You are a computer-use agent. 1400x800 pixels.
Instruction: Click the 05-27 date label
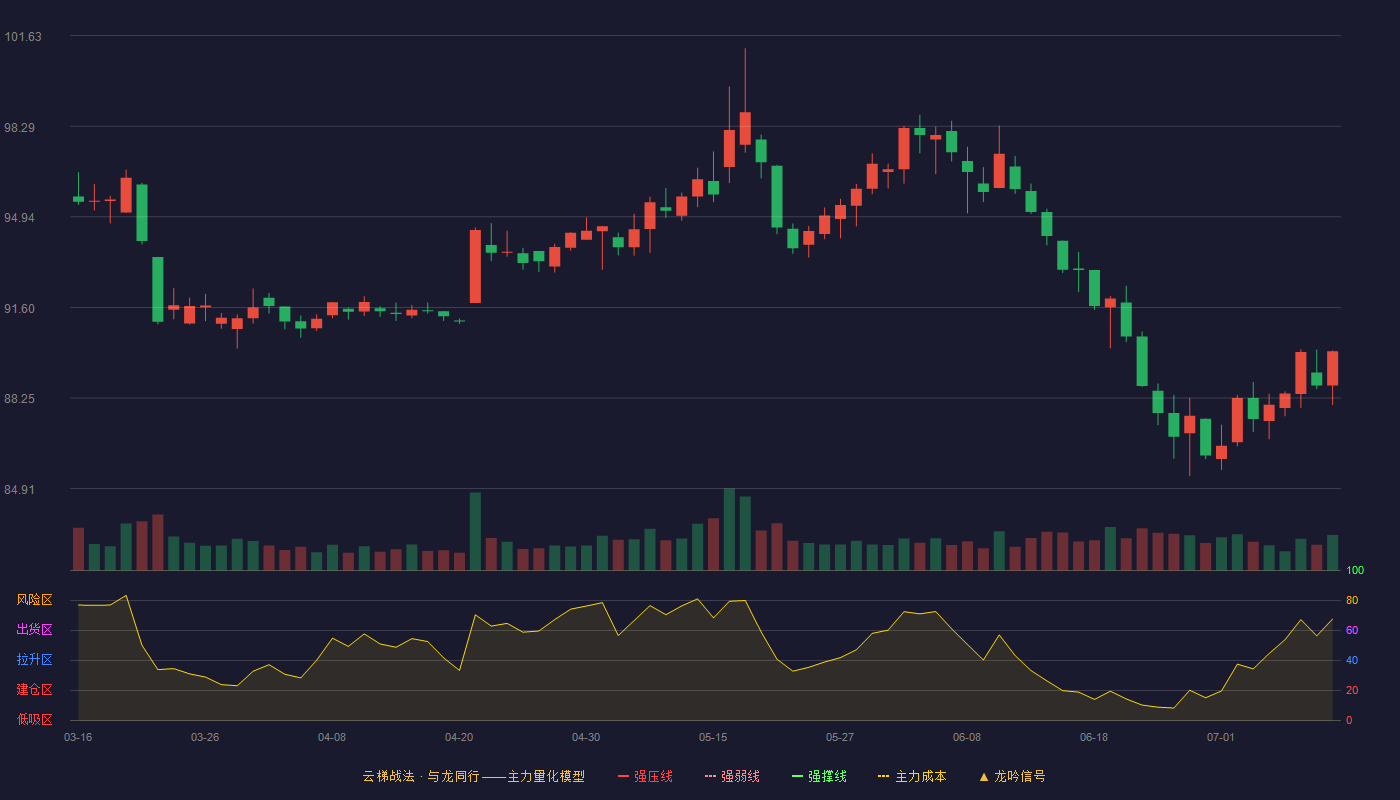coord(840,737)
